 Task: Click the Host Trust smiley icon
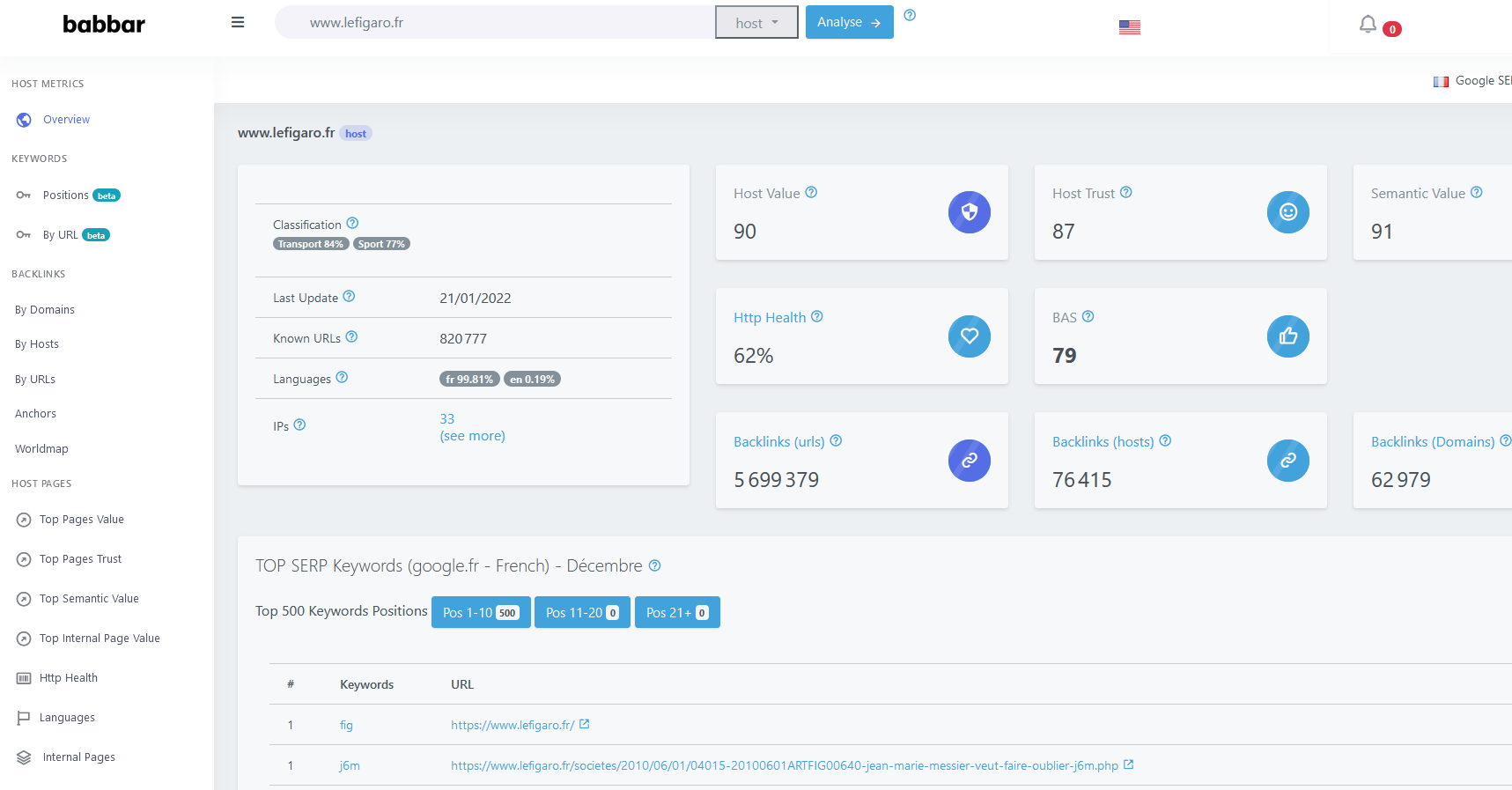click(1287, 212)
